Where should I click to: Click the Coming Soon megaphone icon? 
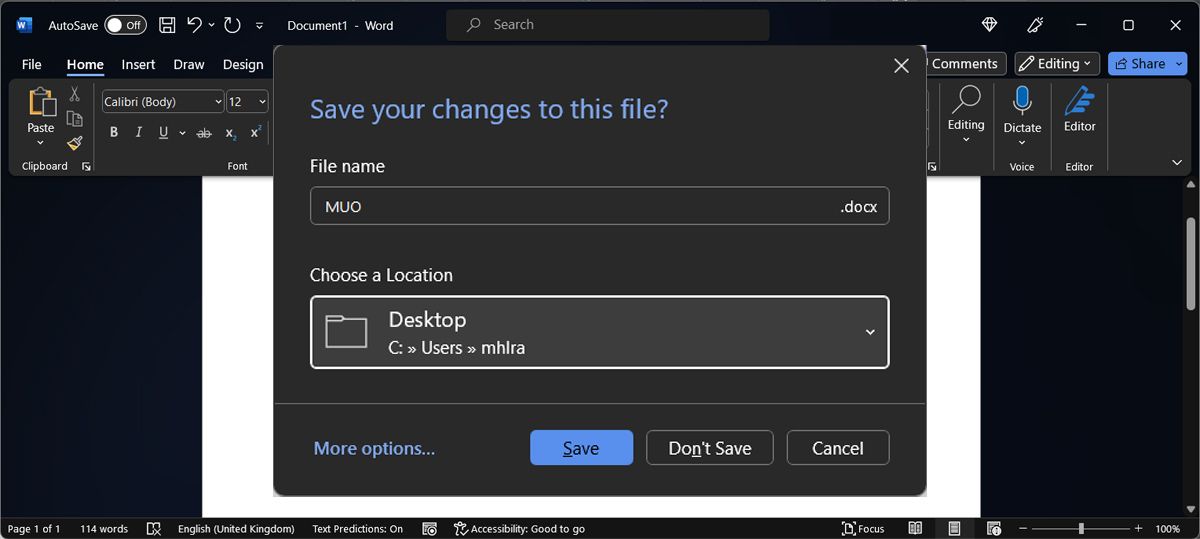[1036, 25]
